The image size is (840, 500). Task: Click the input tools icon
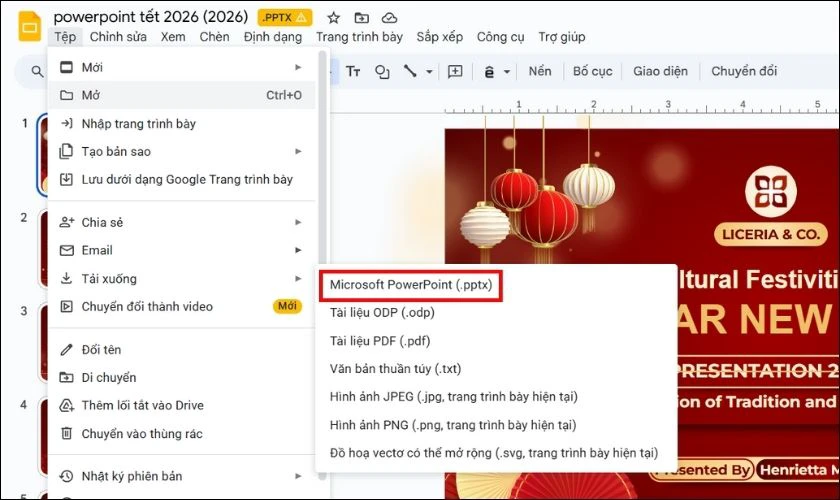[489, 71]
